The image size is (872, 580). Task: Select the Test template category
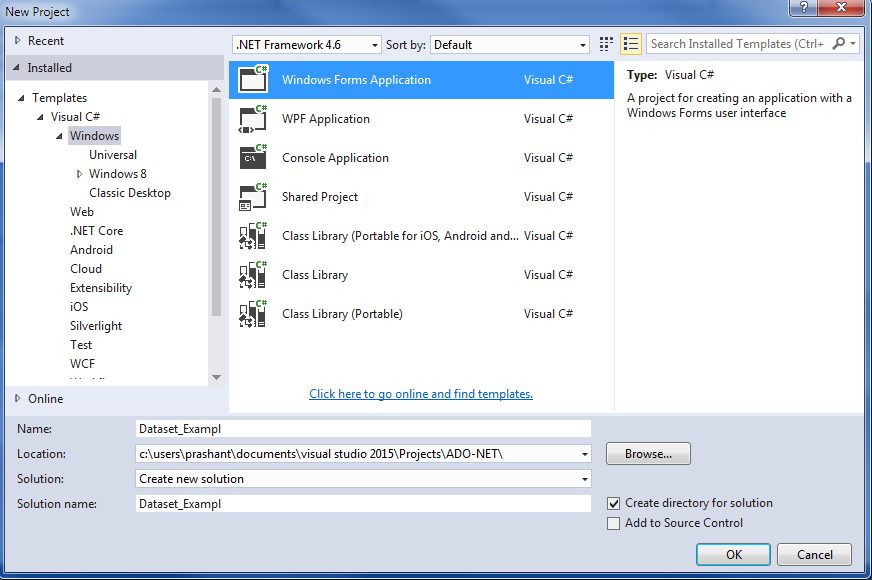coord(81,345)
